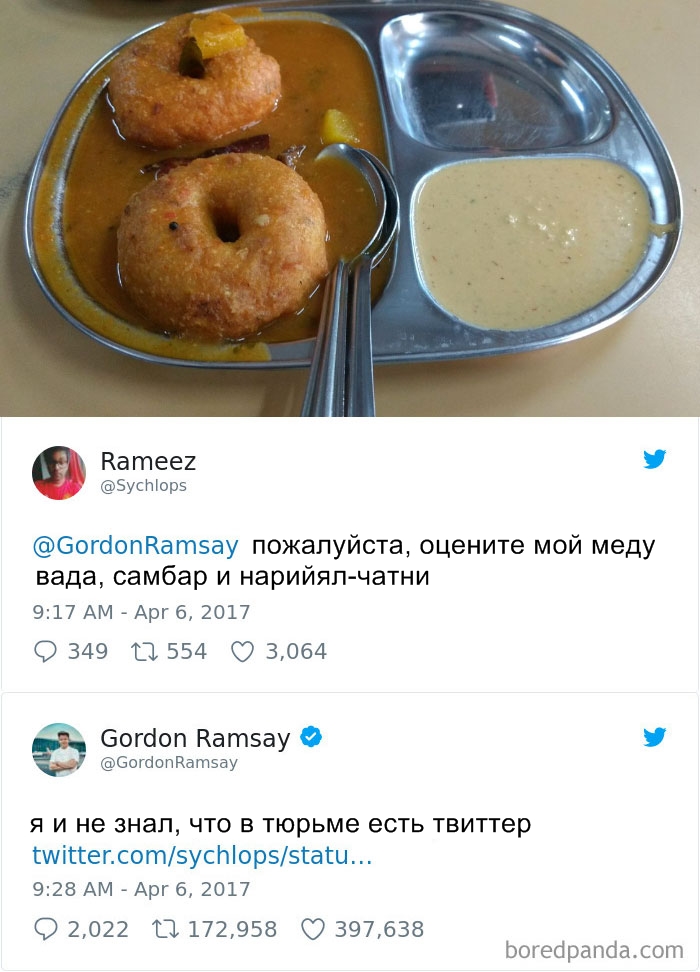Open the food tray photo
700x972 pixels.
(350, 208)
